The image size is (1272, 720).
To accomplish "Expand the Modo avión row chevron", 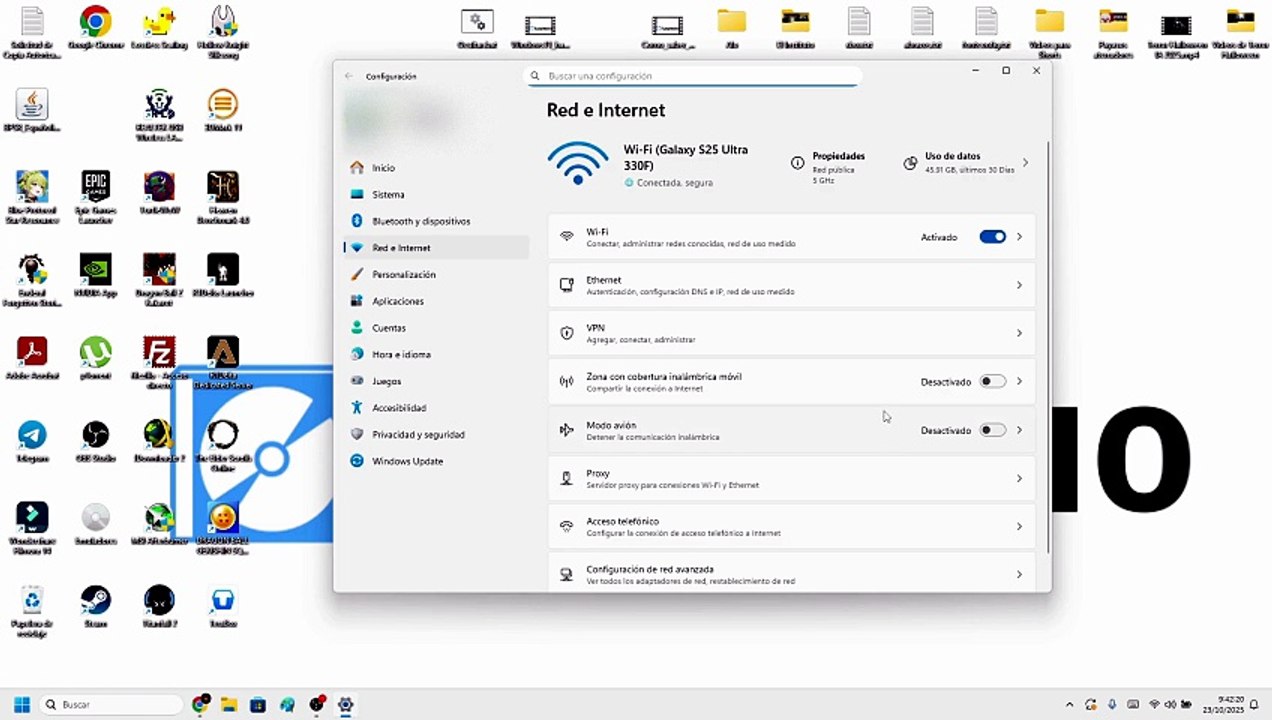I will [1019, 430].
